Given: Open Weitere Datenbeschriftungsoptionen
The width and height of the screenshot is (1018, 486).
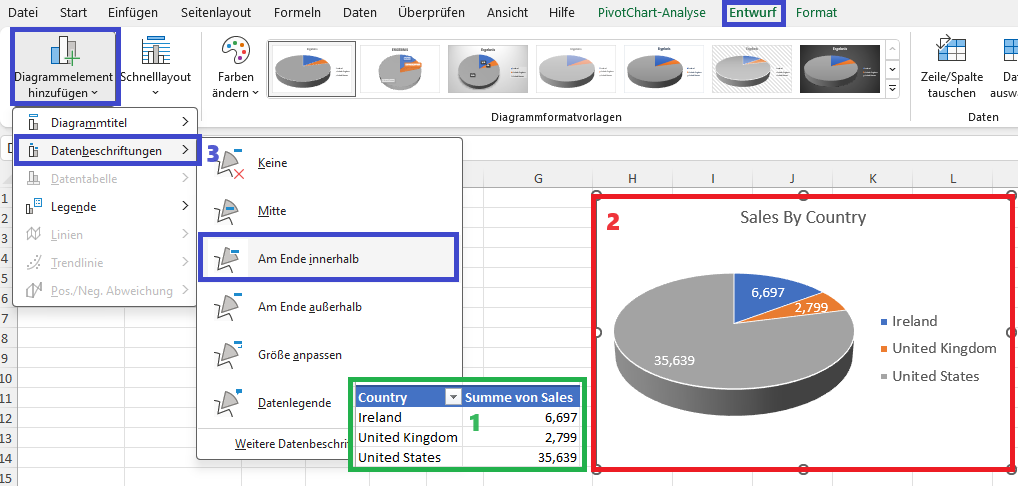Looking at the screenshot, I should pyautogui.click(x=292, y=444).
